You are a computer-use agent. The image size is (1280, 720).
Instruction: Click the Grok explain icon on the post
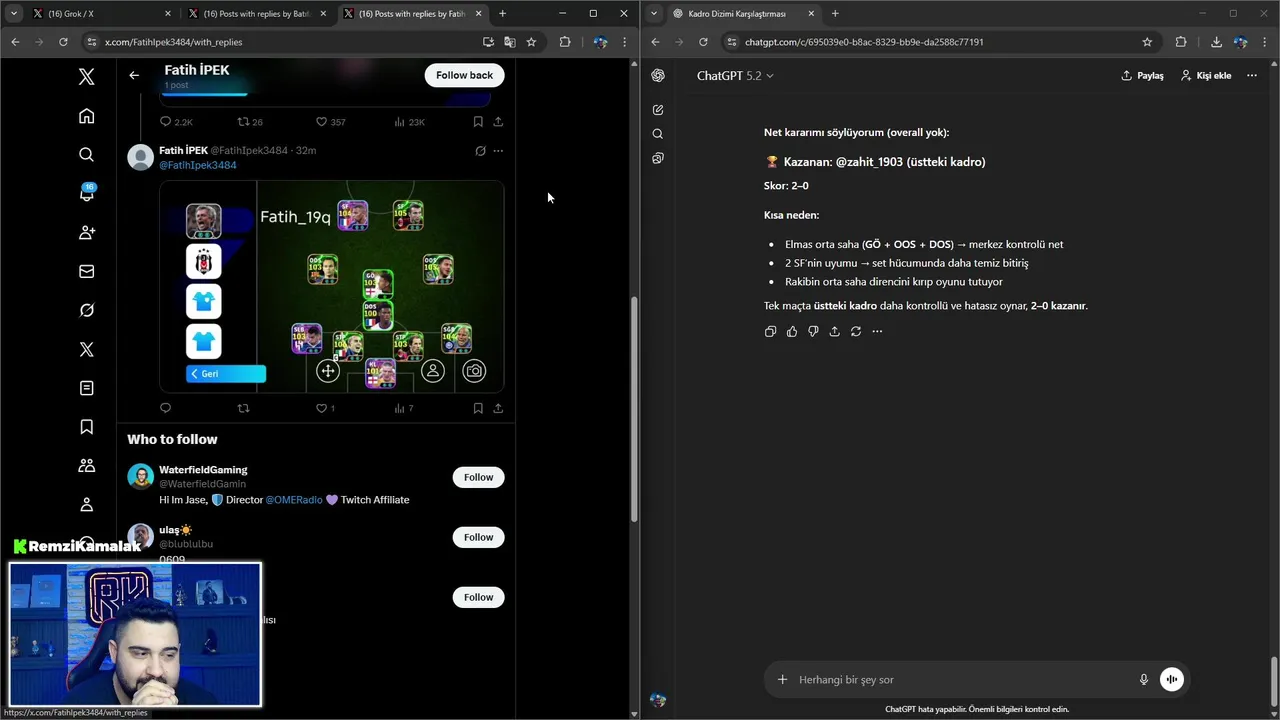[480, 151]
